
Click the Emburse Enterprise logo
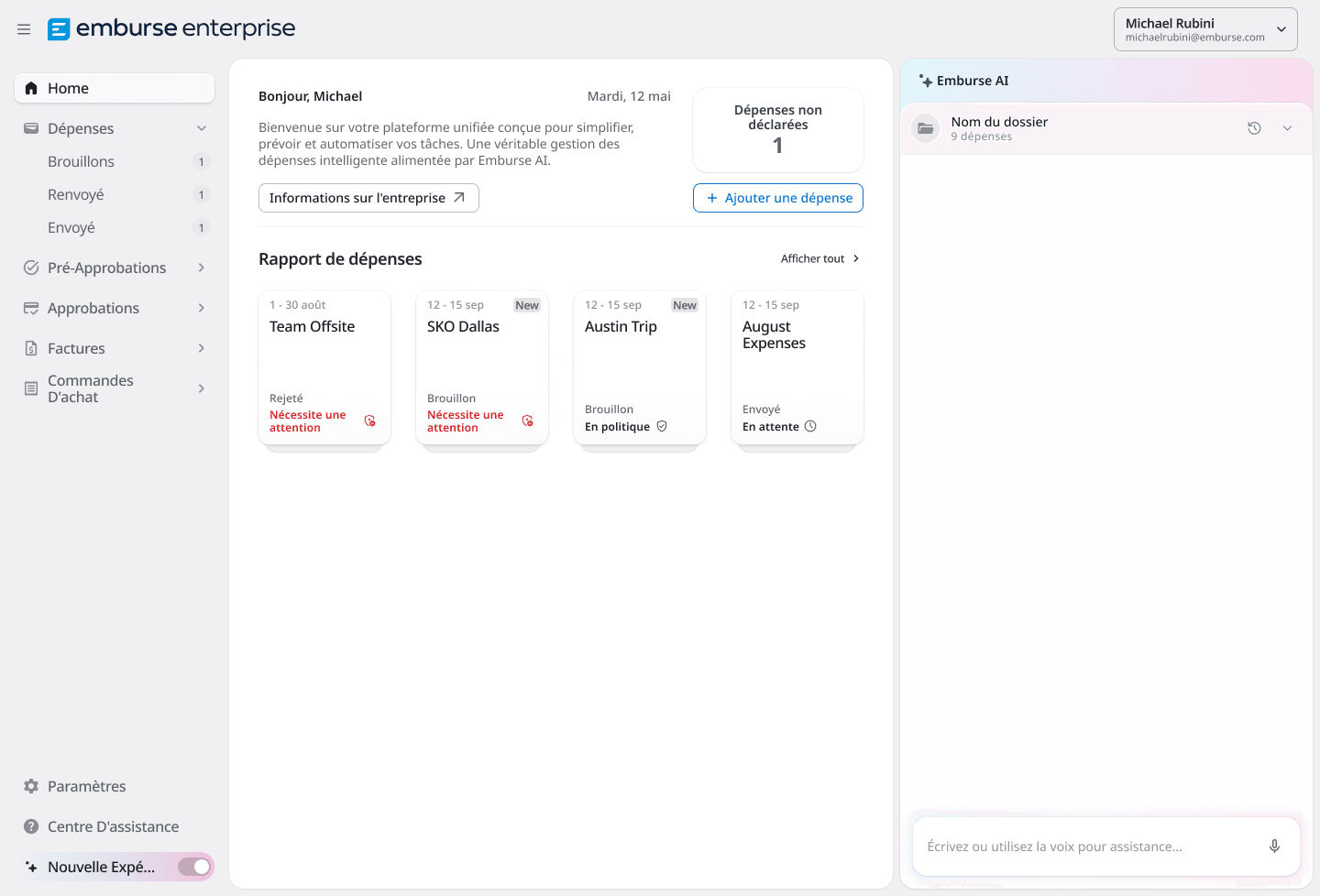[171, 29]
